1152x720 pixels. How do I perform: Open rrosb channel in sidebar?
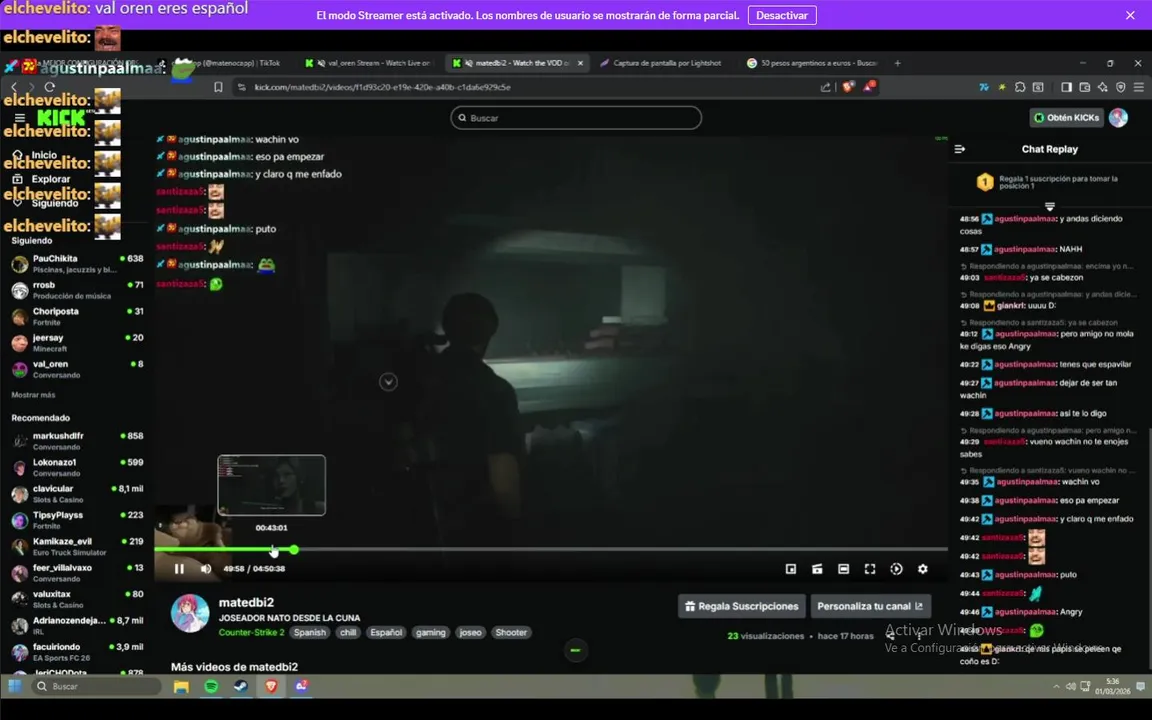pyautogui.click(x=77, y=290)
